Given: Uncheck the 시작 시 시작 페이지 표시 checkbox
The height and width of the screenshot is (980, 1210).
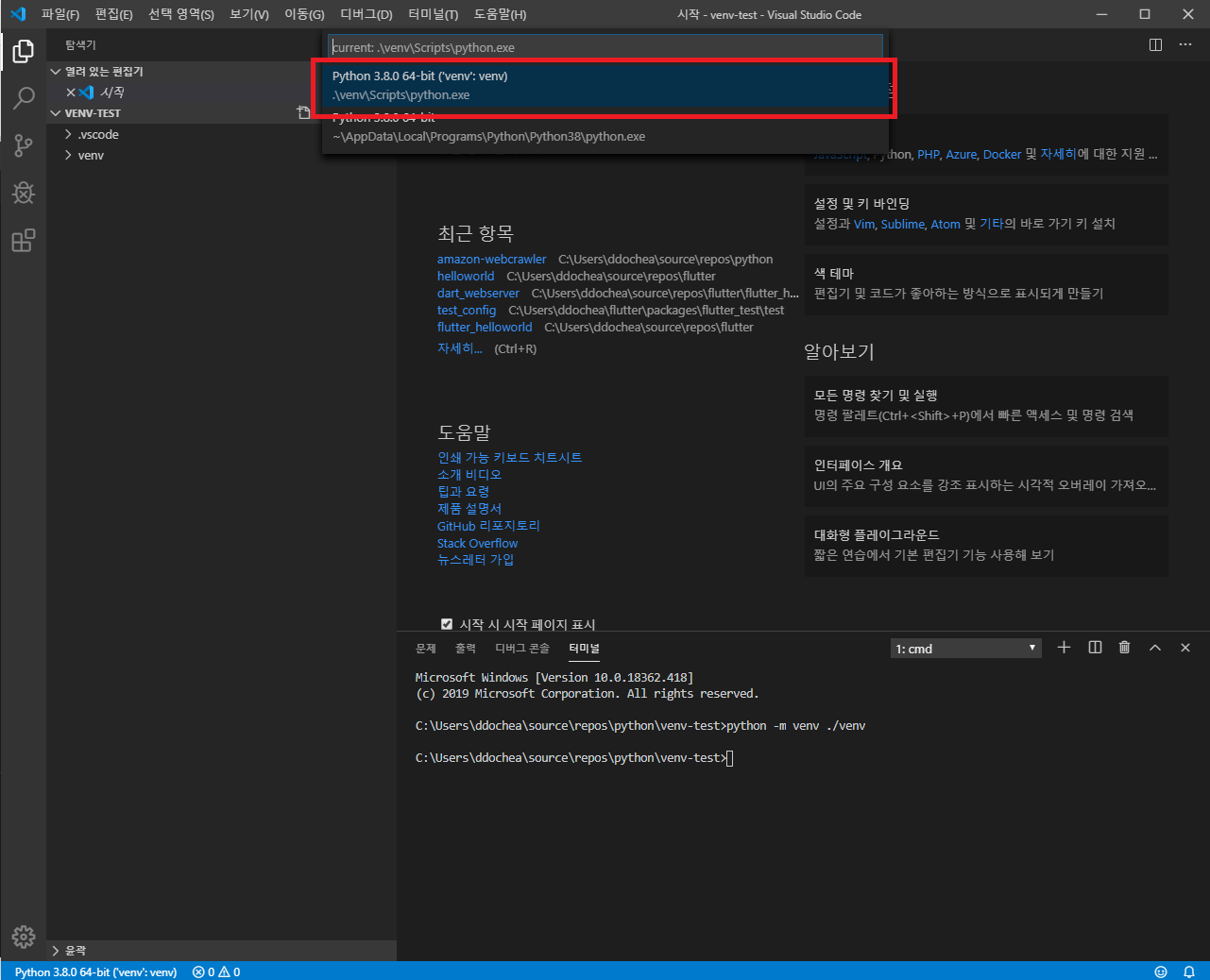Looking at the screenshot, I should (x=446, y=623).
